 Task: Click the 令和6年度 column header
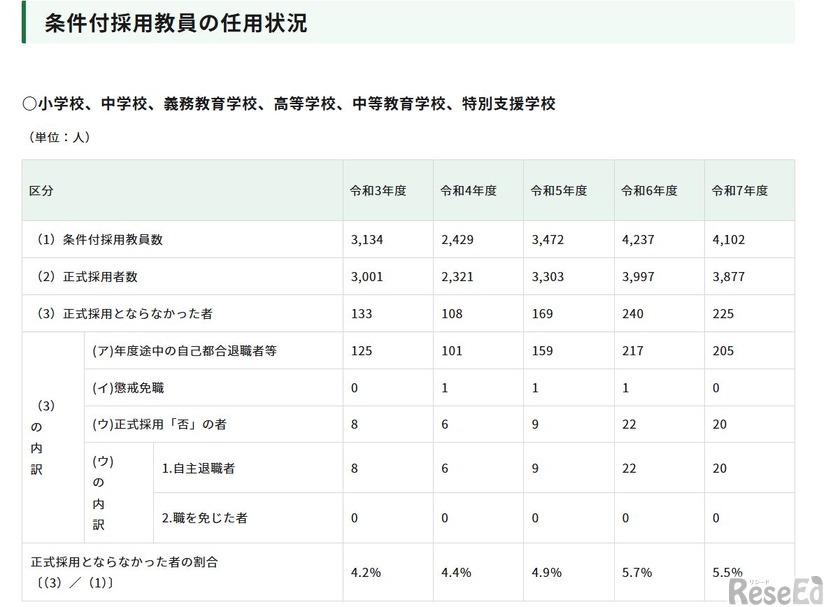(x=648, y=191)
